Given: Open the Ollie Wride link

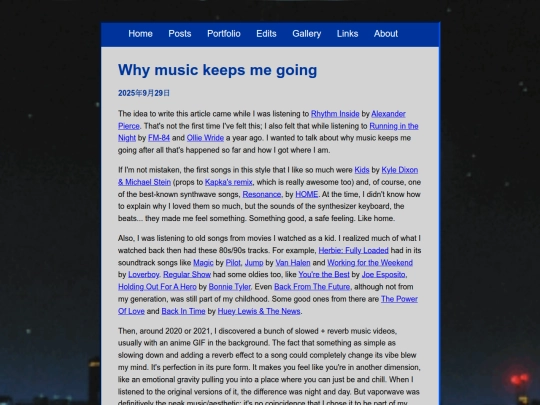Looking at the screenshot, I should (205, 138).
